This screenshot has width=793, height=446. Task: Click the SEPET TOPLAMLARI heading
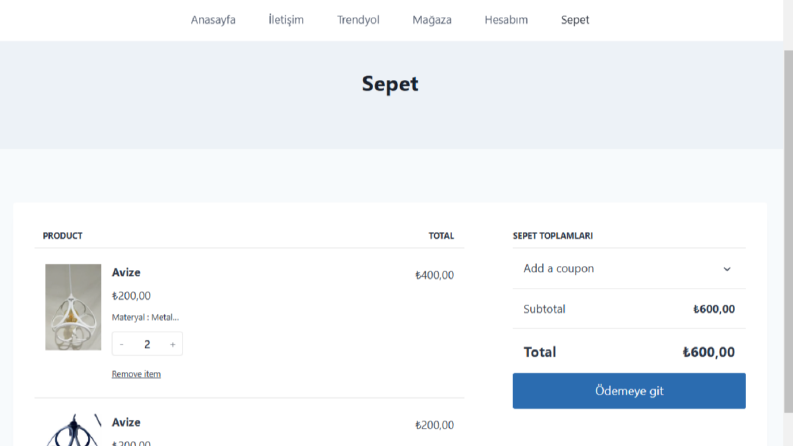[553, 236]
